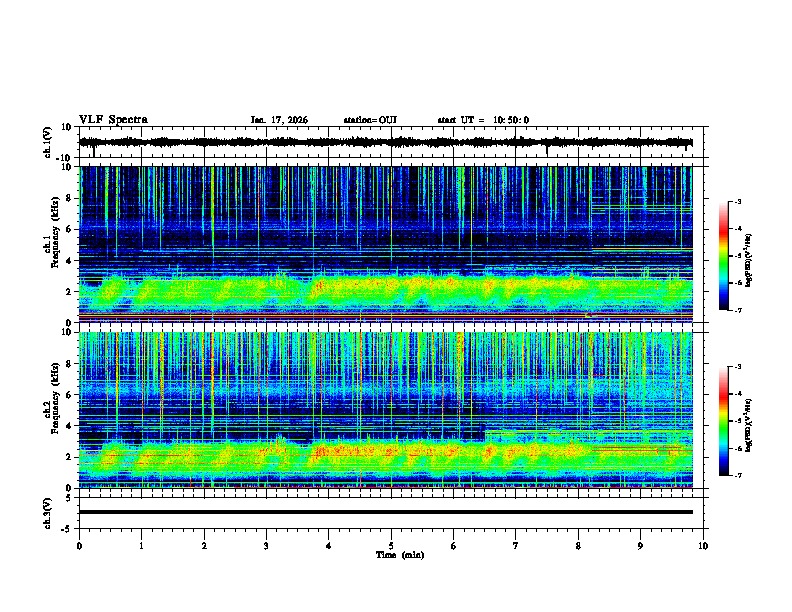Click the "6" kHz tick on ch.2 frequency axis
Screen dimensions: 792x612
click(69, 395)
